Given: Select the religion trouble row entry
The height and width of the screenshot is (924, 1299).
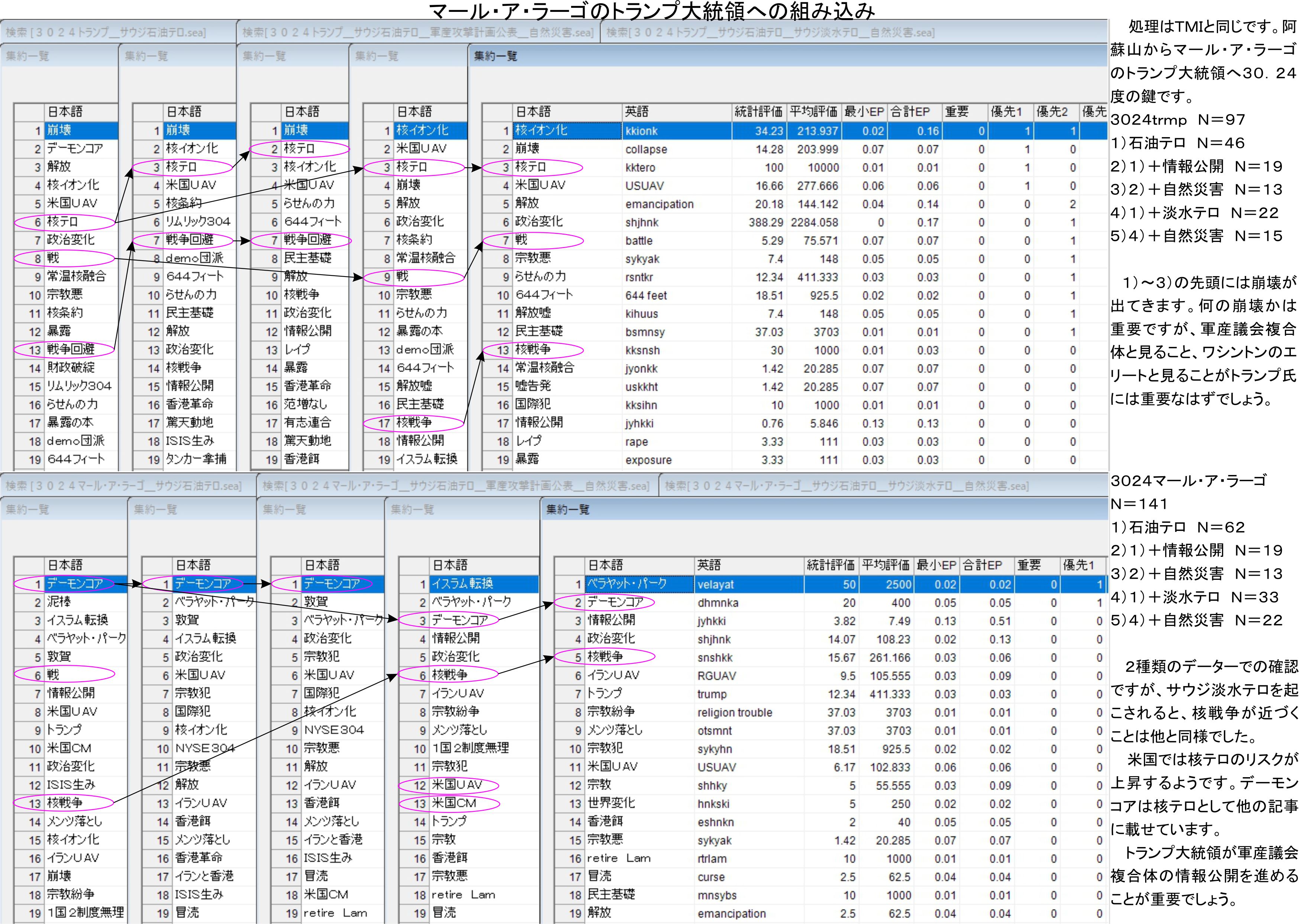Looking at the screenshot, I should click(x=735, y=713).
